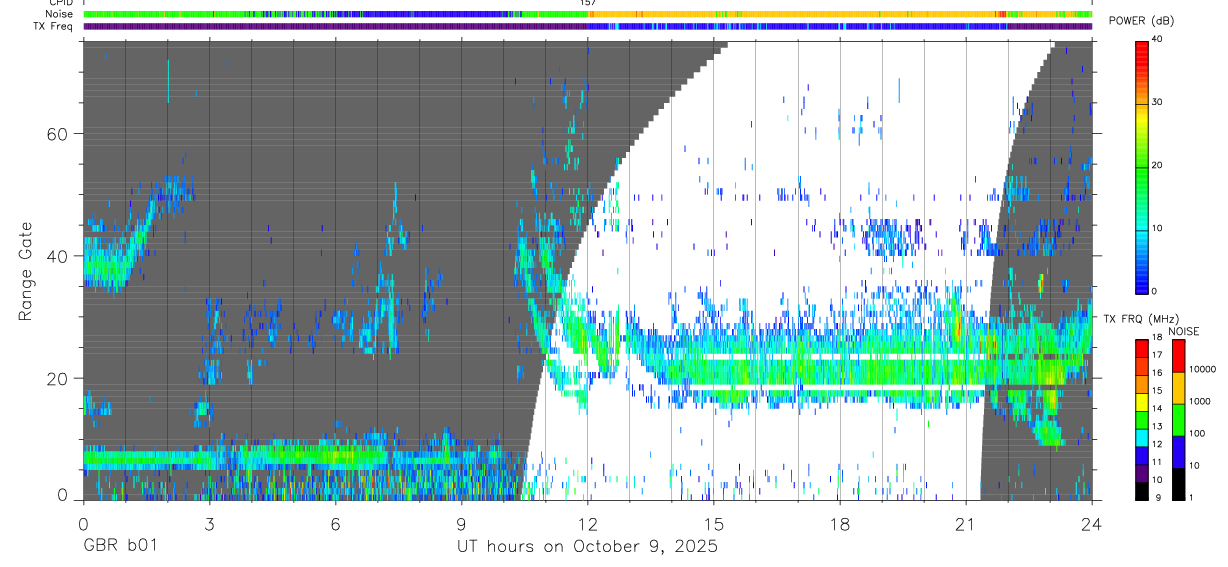This screenshot has height=567, width=1228.
Task: Click x-axis tick label '3'
Action: click(209, 524)
